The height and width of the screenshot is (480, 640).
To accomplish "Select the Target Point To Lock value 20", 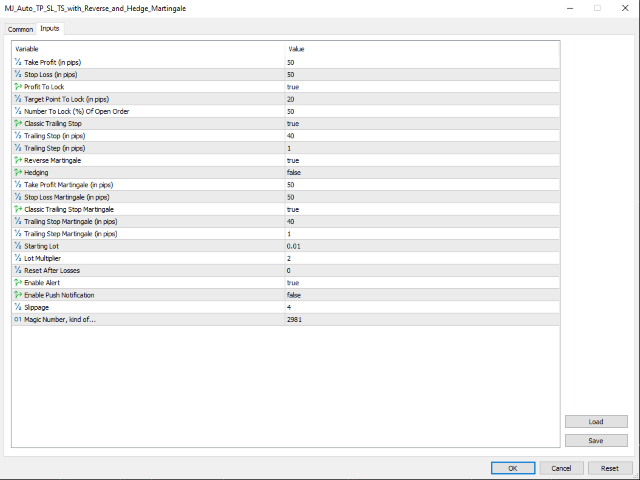I will [x=291, y=99].
